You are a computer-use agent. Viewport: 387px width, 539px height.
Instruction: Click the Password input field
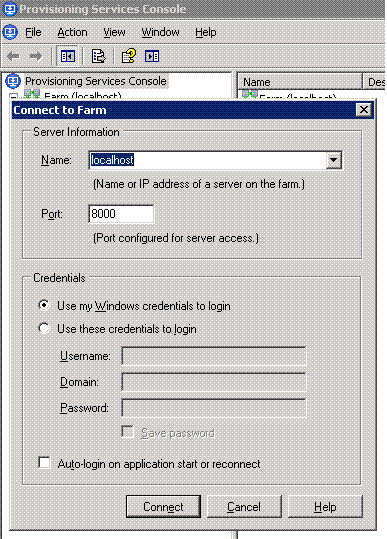click(x=214, y=408)
